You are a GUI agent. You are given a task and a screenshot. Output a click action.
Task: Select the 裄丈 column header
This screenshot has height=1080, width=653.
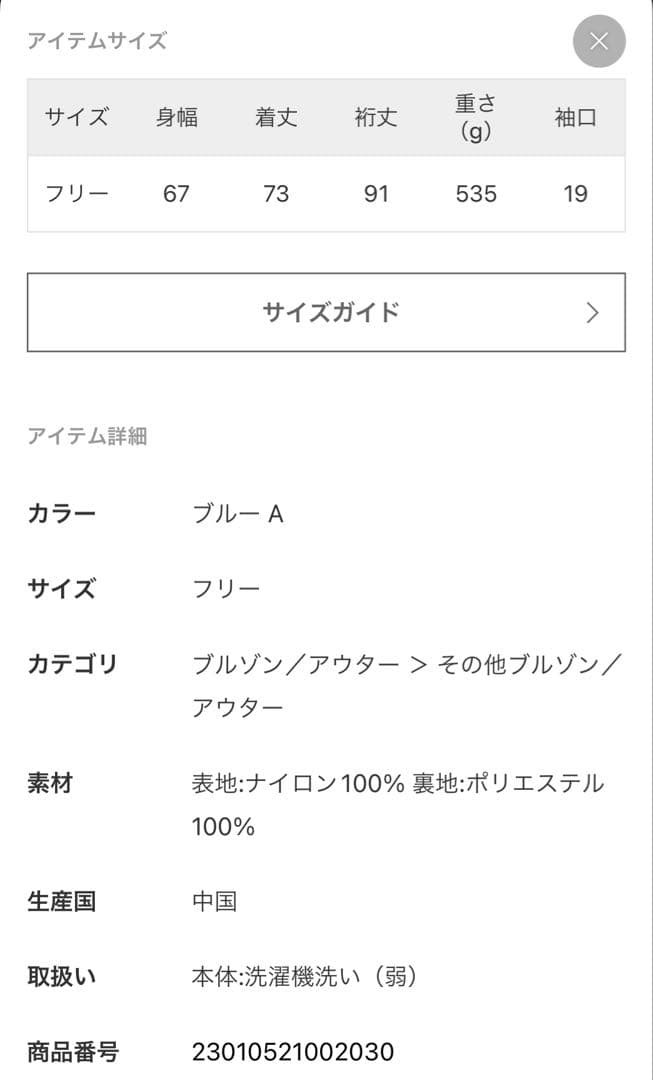click(x=376, y=117)
